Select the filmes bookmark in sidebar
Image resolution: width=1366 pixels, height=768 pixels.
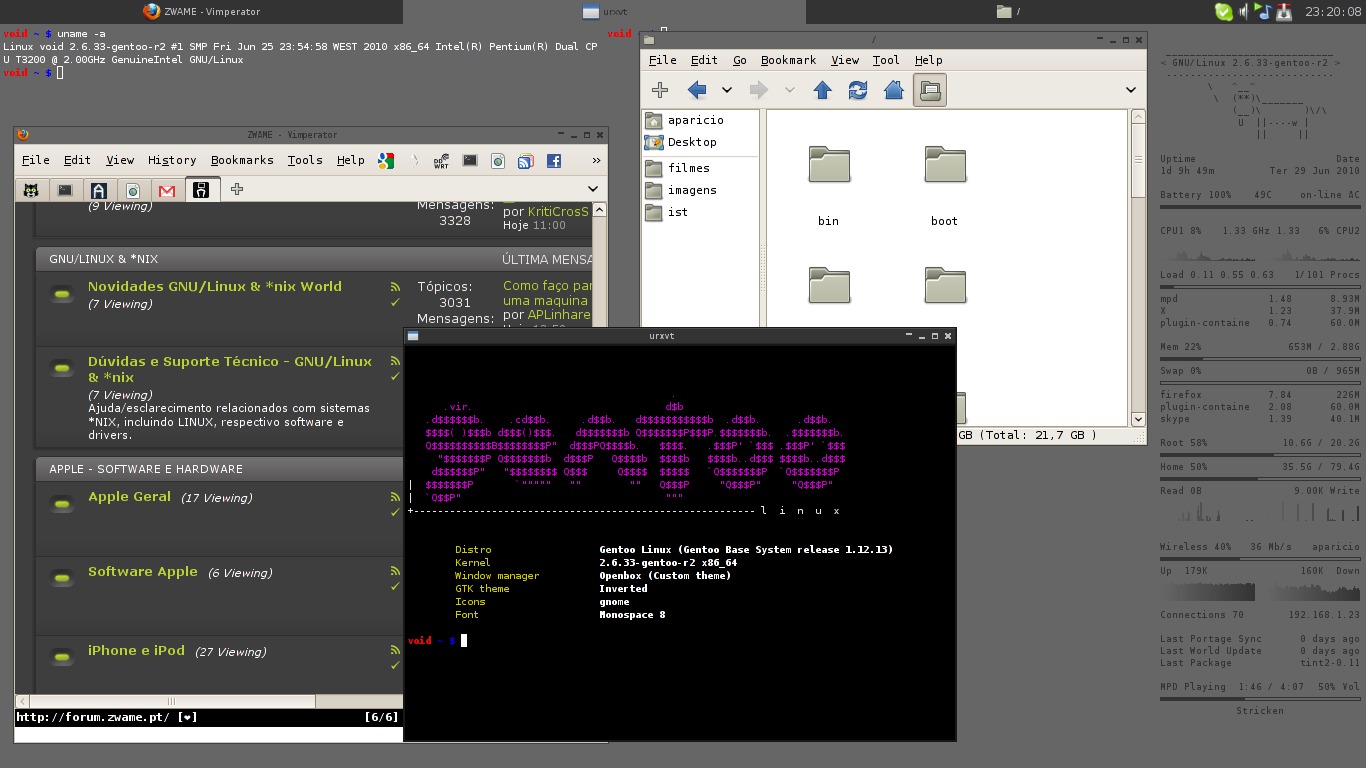point(688,168)
